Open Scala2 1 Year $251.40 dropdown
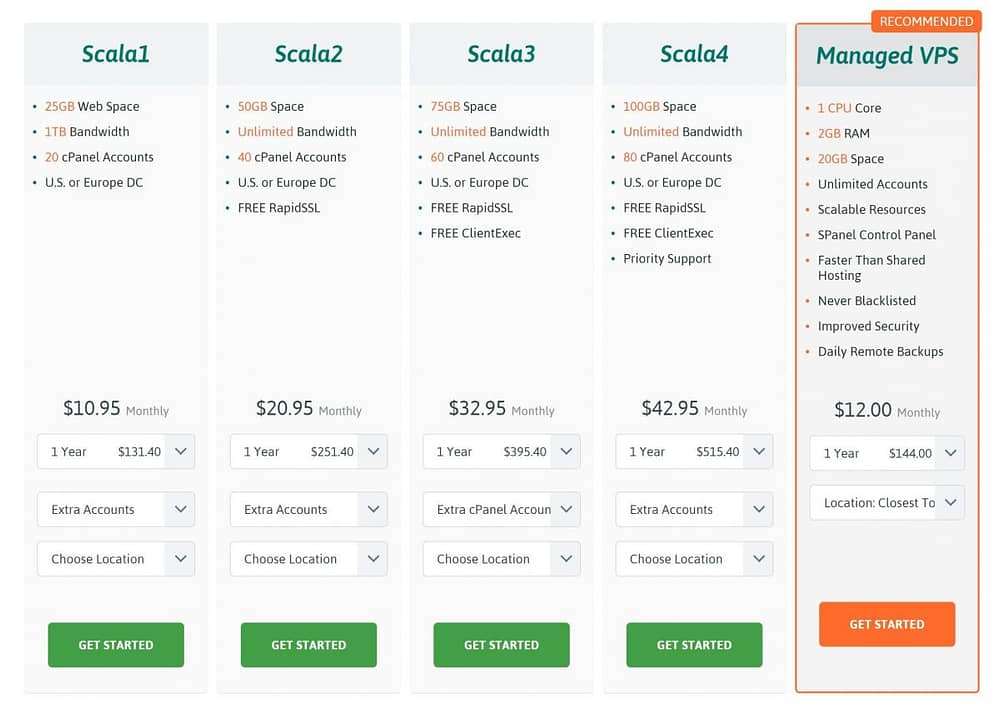 point(309,452)
